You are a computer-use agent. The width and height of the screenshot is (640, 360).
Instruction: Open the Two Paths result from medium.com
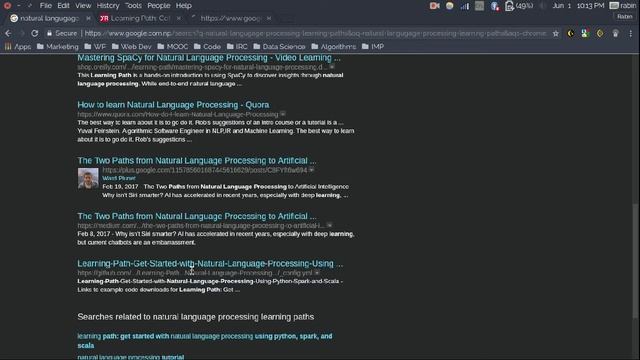197,216
